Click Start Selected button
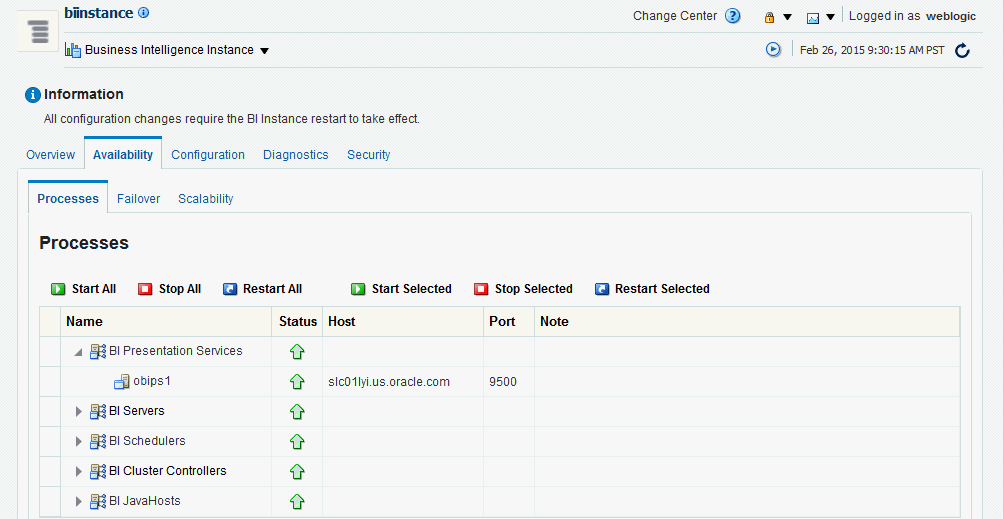This screenshot has width=1004, height=519. coord(401,289)
